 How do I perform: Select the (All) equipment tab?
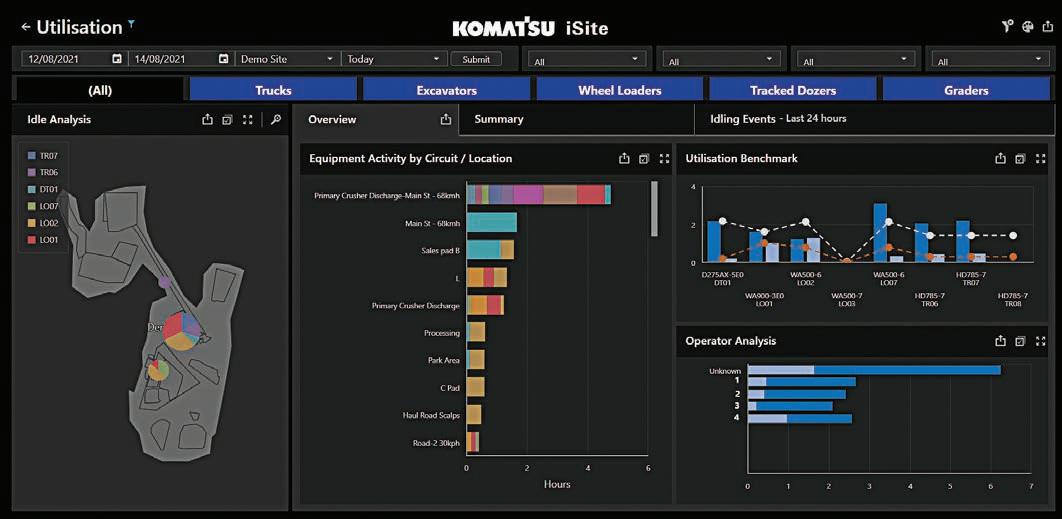coord(100,89)
